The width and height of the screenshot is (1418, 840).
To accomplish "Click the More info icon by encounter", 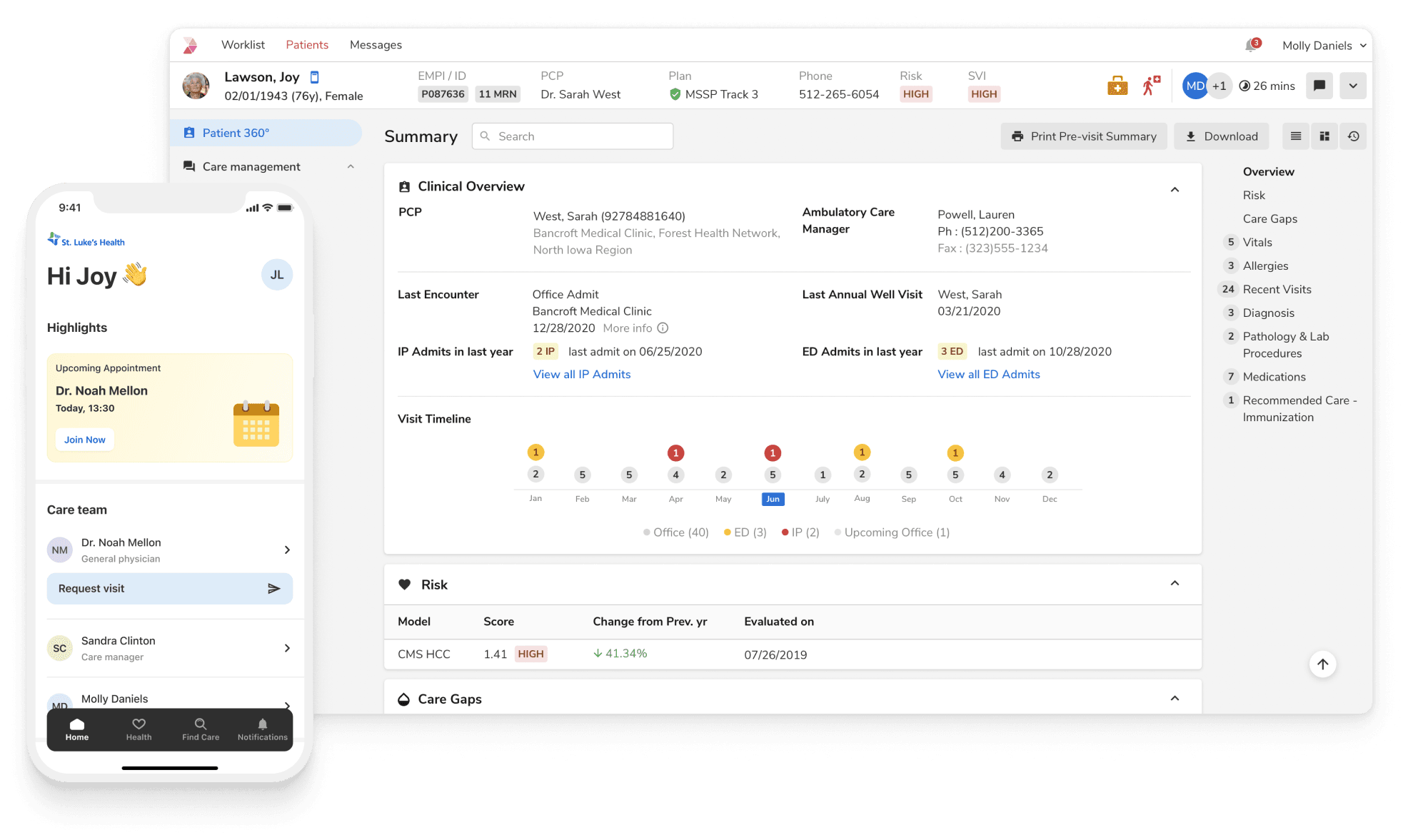I will point(663,328).
